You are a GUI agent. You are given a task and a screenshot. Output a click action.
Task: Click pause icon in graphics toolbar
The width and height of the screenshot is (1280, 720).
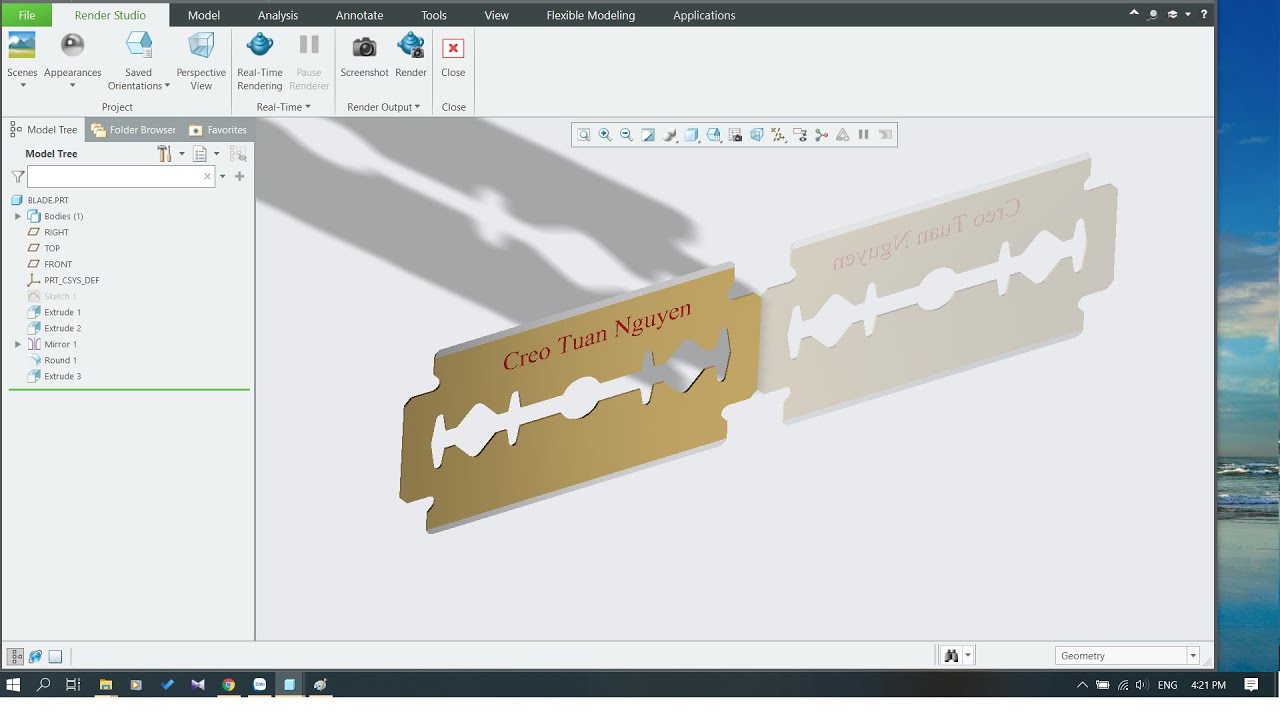point(863,135)
